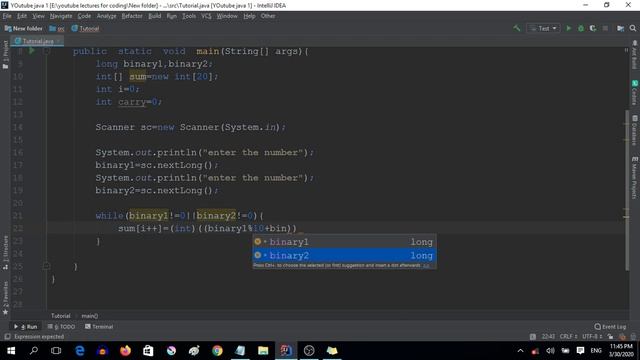This screenshot has width=640, height=360.
Task: Open the Other menu
Action: (268, 16)
